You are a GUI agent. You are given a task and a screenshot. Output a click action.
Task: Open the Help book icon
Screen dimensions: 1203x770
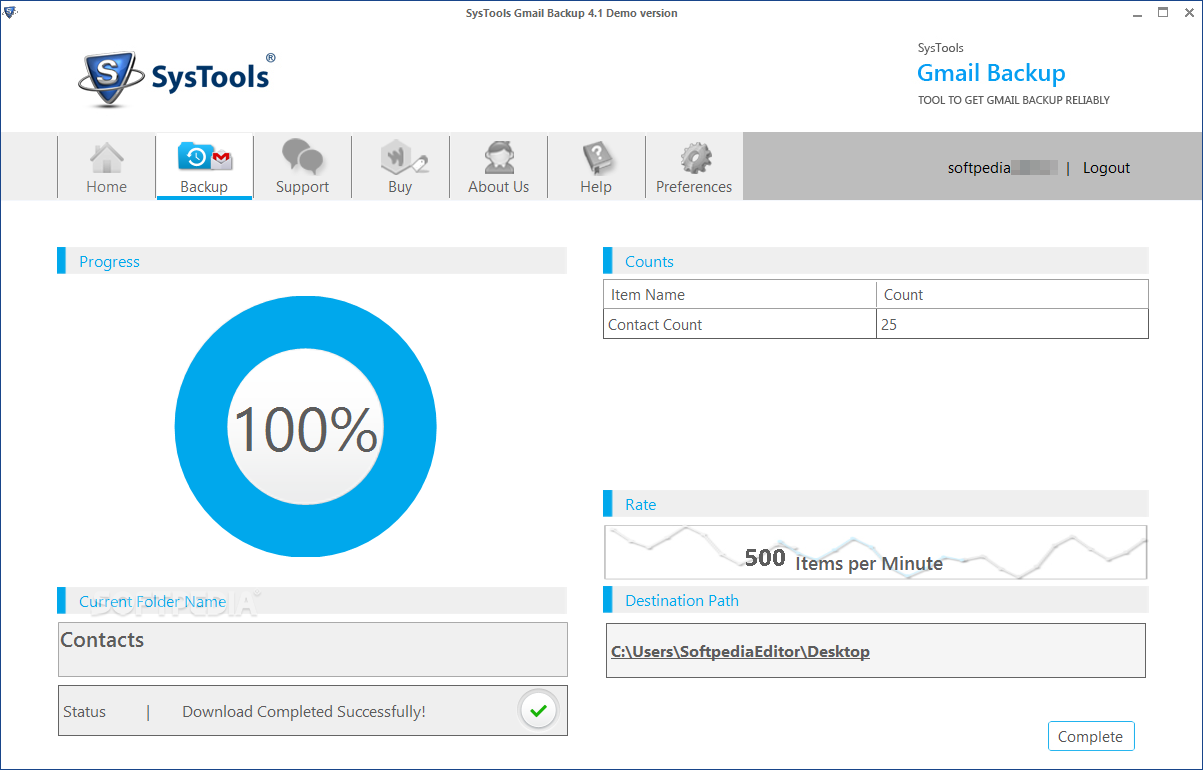pyautogui.click(x=596, y=158)
